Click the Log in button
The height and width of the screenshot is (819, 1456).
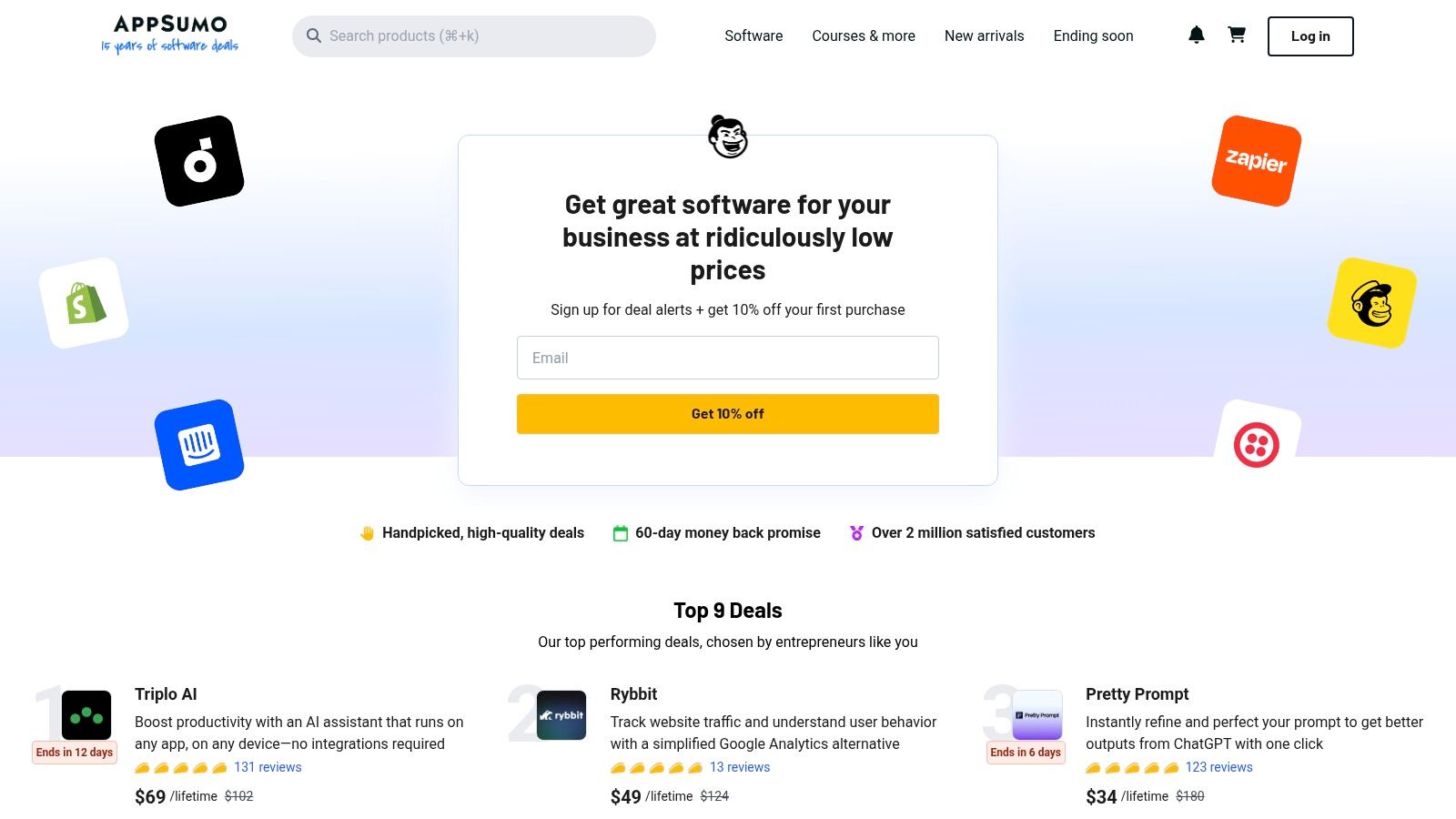(1309, 36)
